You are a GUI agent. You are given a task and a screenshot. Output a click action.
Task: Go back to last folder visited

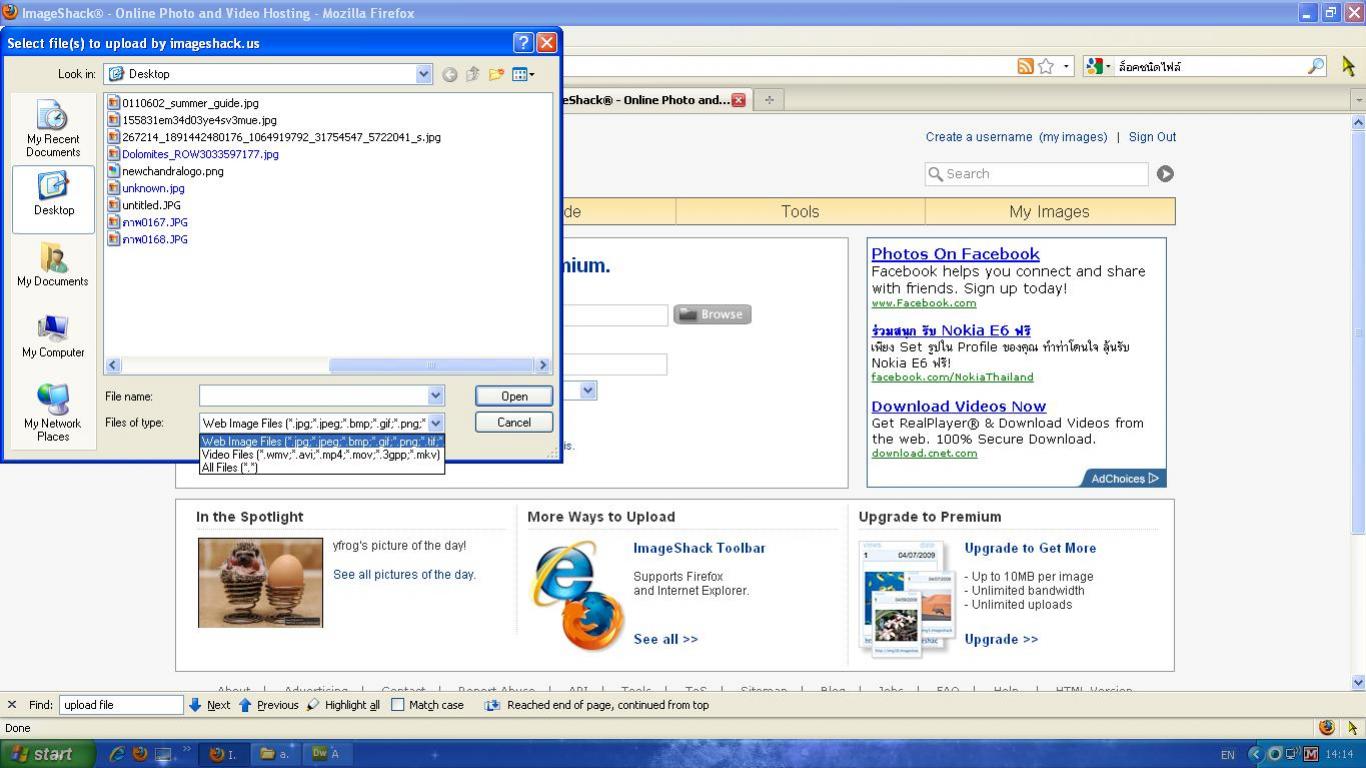(x=450, y=74)
